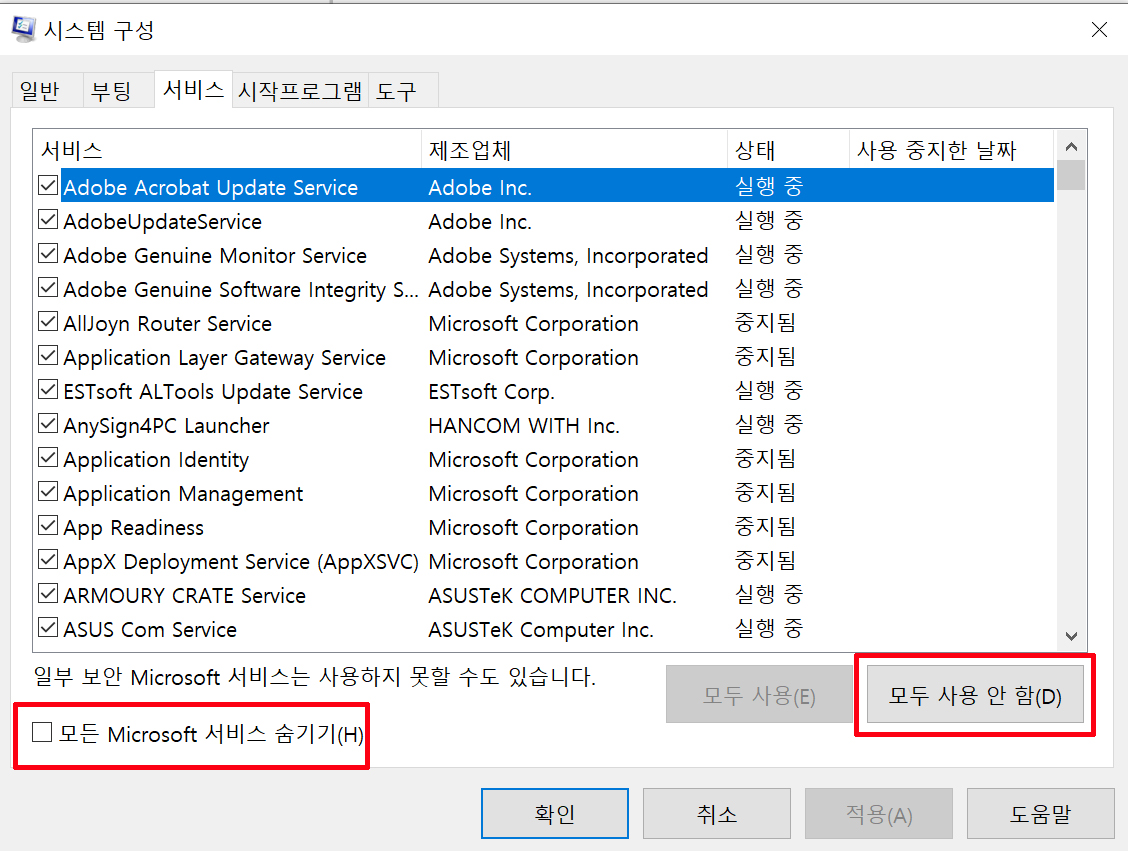Viewport: 1128px width, 851px height.
Task: Uncheck App Readiness checkbox
Action: pos(47,526)
